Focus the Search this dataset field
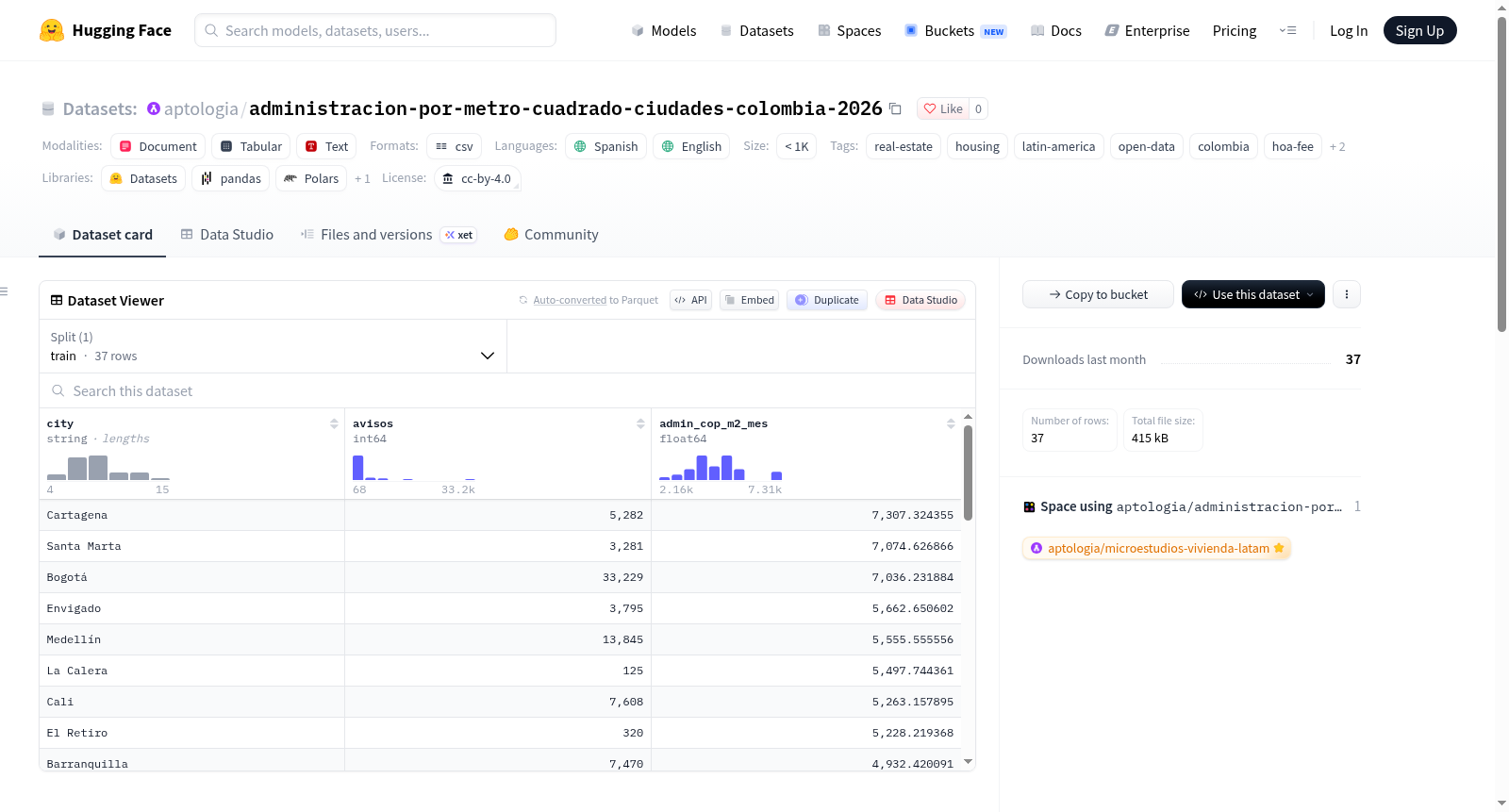 coord(507,390)
